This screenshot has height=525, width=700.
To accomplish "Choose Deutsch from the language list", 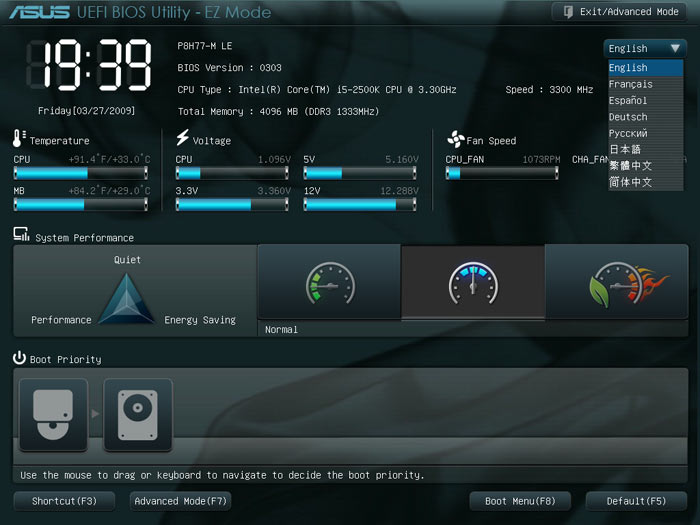I will click(x=646, y=117).
